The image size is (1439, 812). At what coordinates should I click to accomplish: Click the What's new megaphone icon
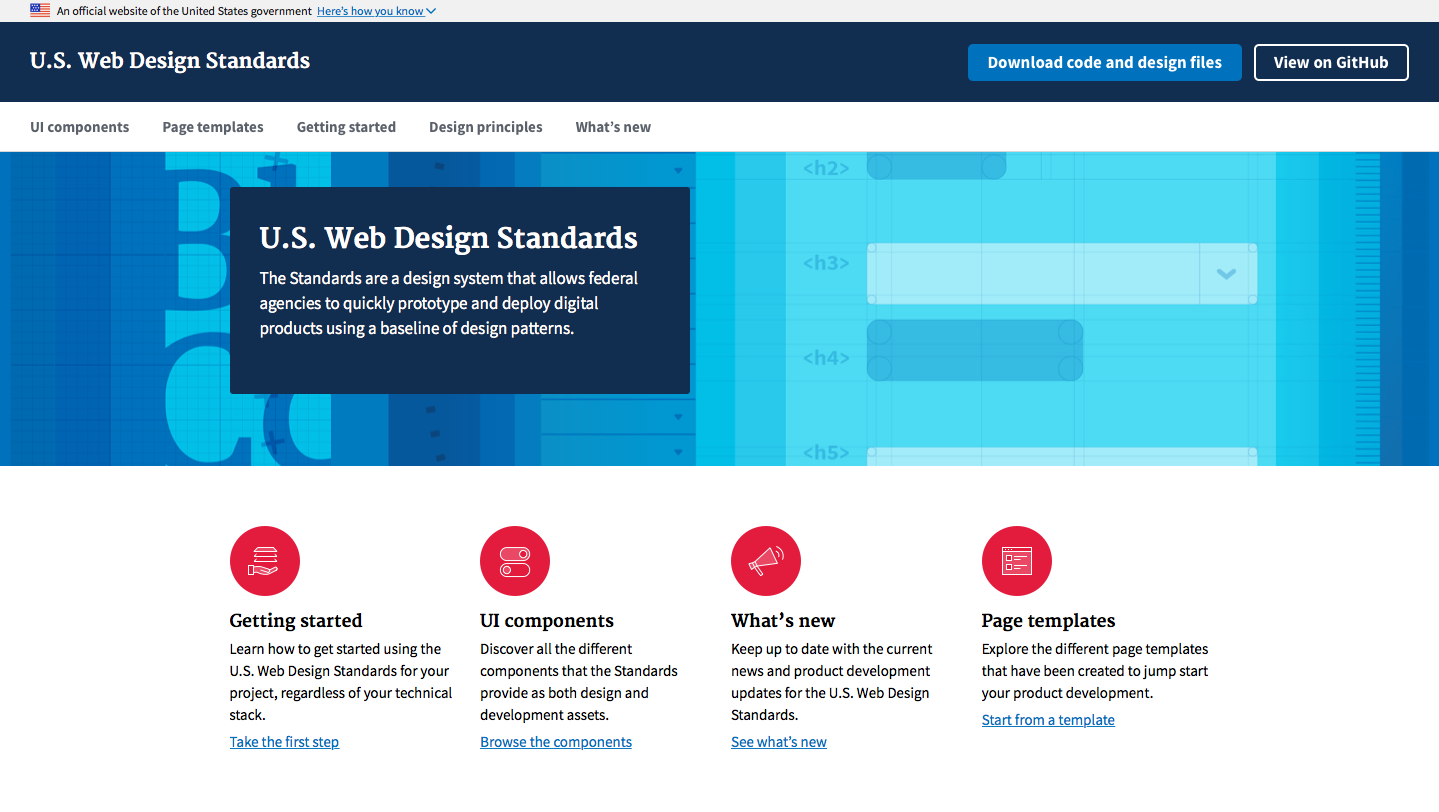(x=766, y=561)
